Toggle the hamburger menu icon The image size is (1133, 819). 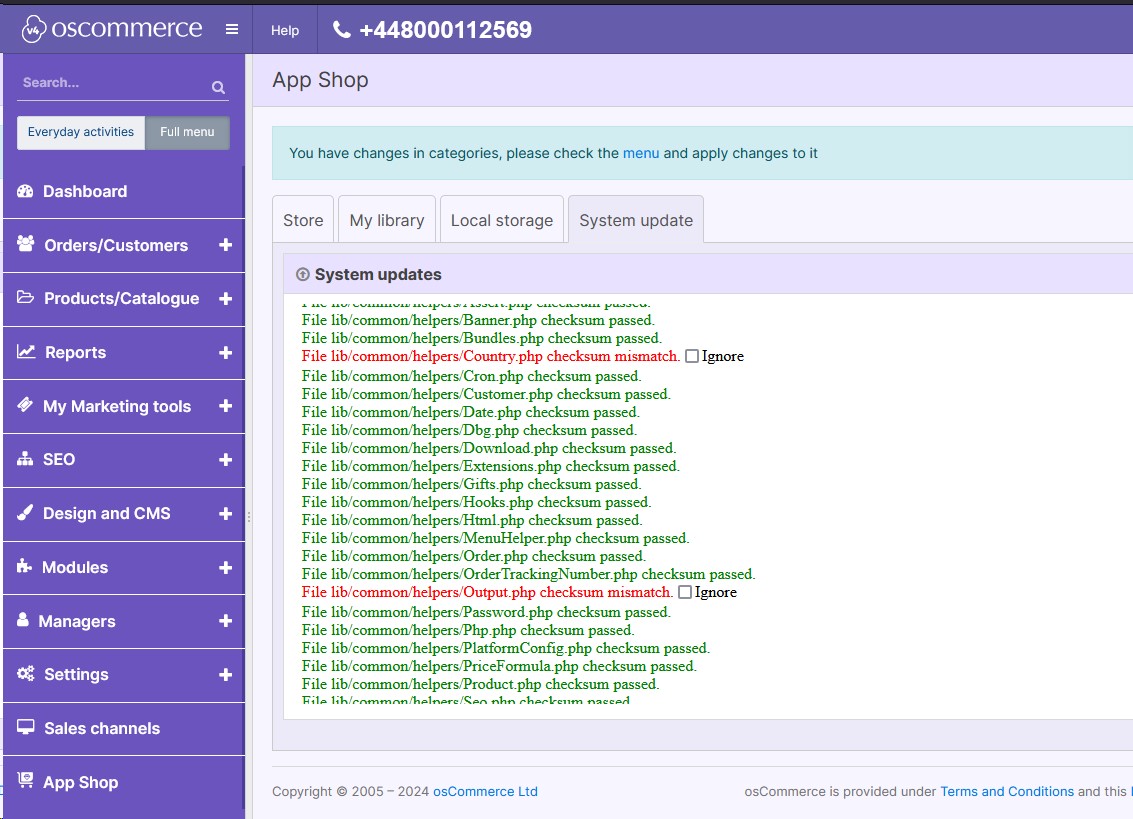click(232, 30)
